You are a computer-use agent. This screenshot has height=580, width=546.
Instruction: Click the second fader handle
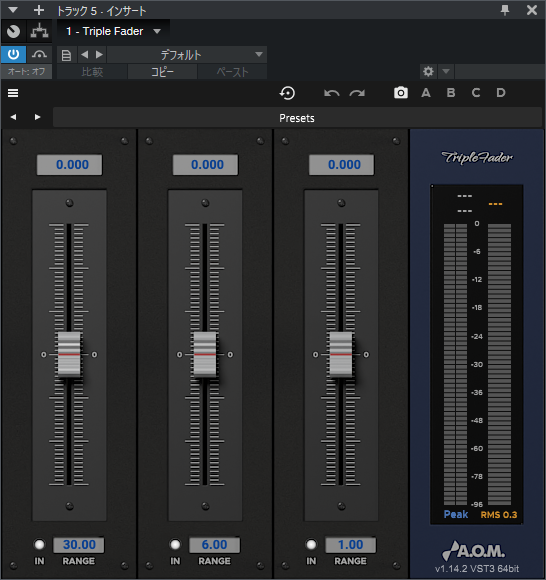pyautogui.click(x=205, y=354)
